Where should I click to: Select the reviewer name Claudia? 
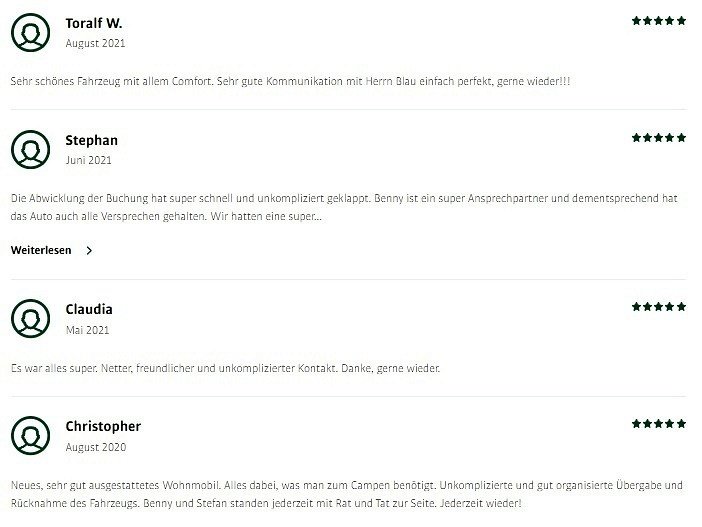(x=89, y=309)
